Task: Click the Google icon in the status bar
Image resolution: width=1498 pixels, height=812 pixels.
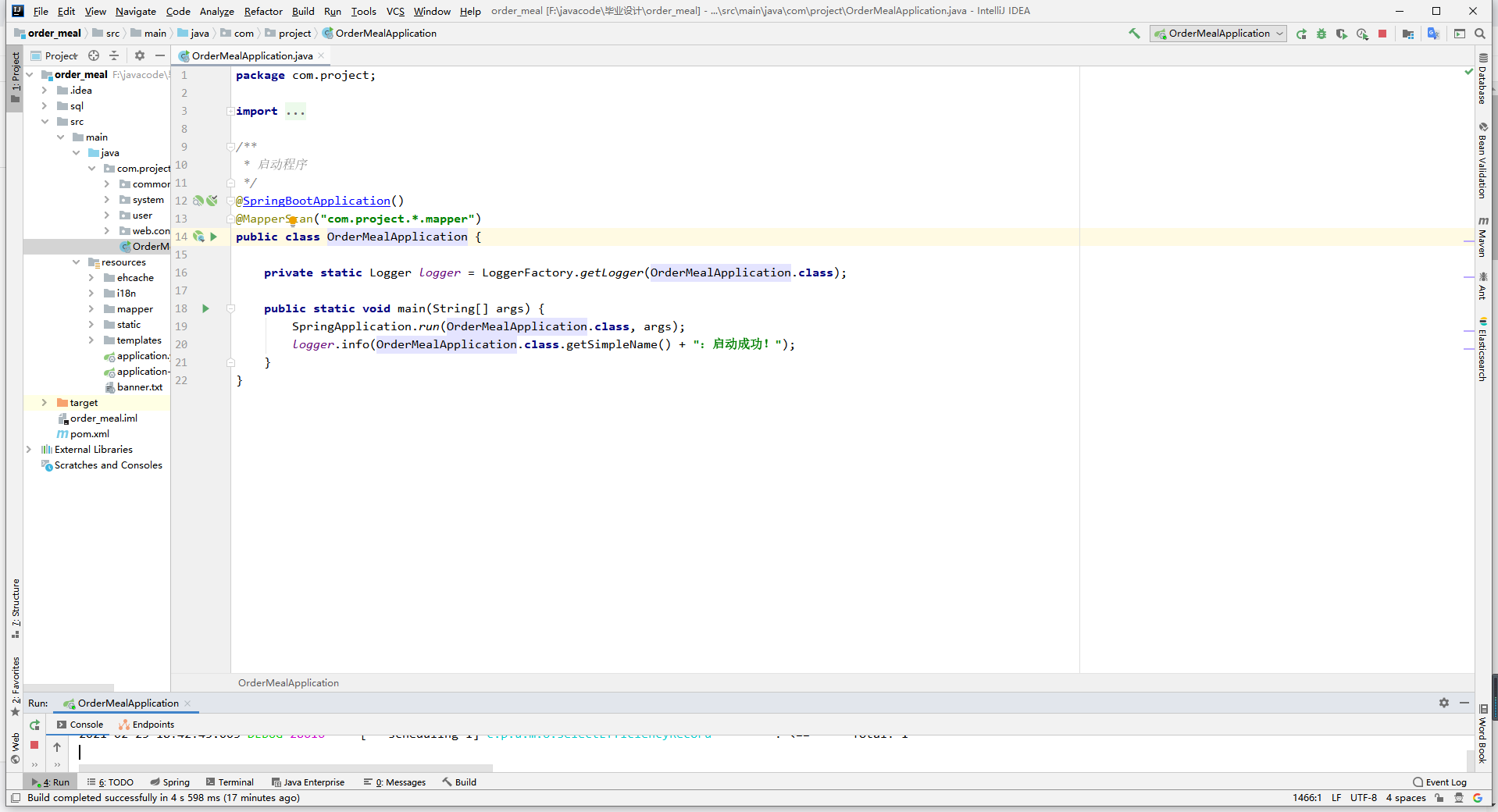Action: [x=1478, y=798]
